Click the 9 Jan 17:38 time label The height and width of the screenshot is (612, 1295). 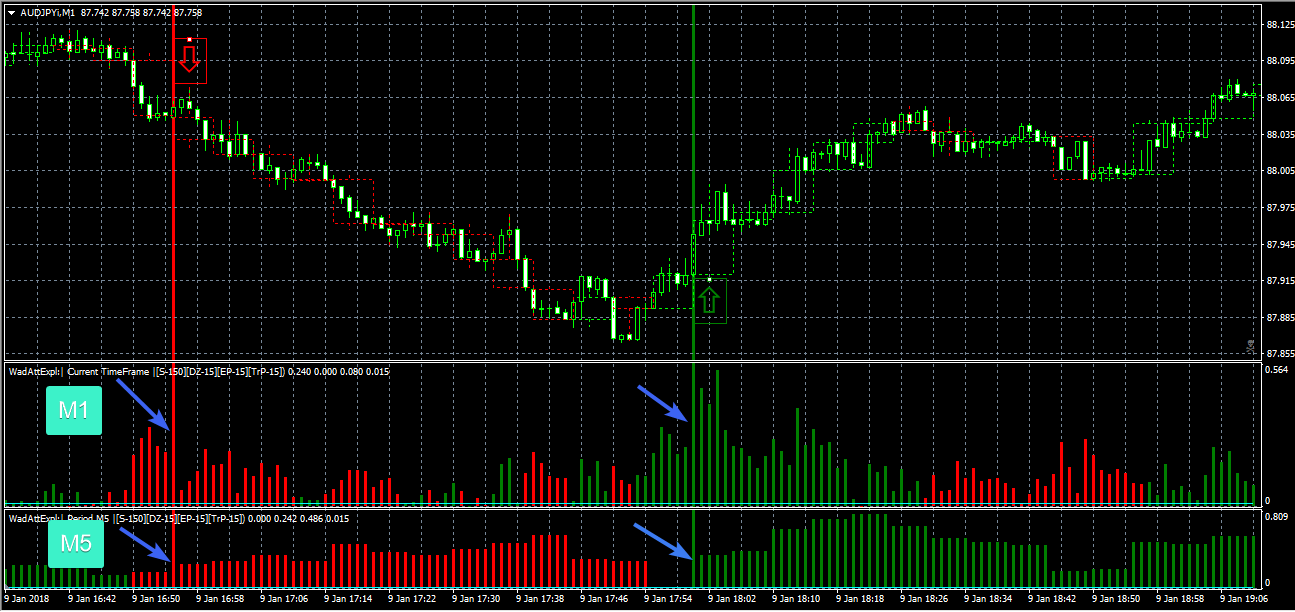(541, 599)
